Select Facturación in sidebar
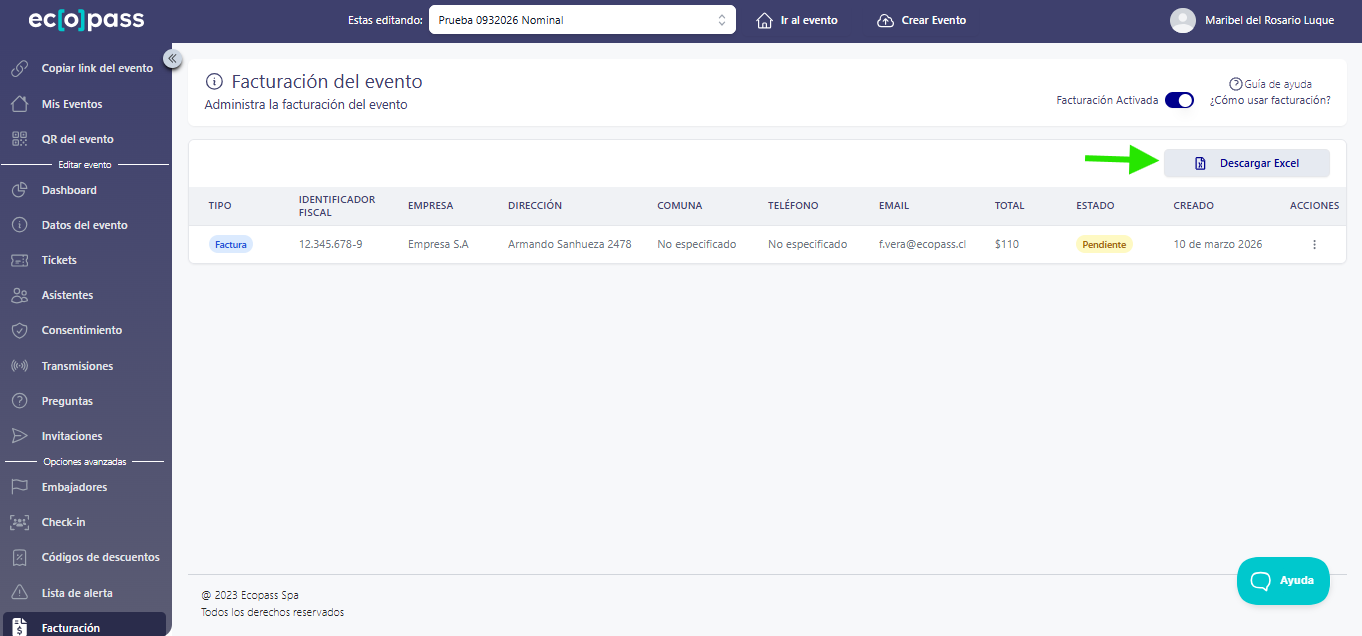Image resolution: width=1362 pixels, height=636 pixels. pos(85,625)
